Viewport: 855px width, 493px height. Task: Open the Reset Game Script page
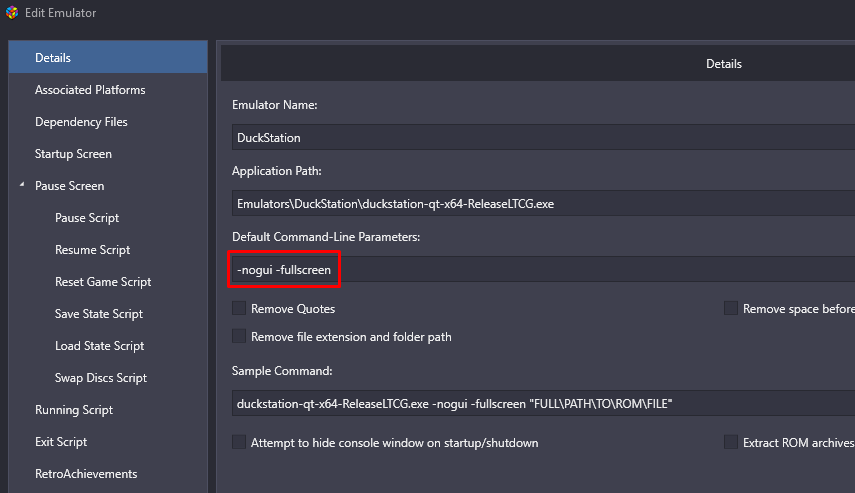pyautogui.click(x=103, y=282)
